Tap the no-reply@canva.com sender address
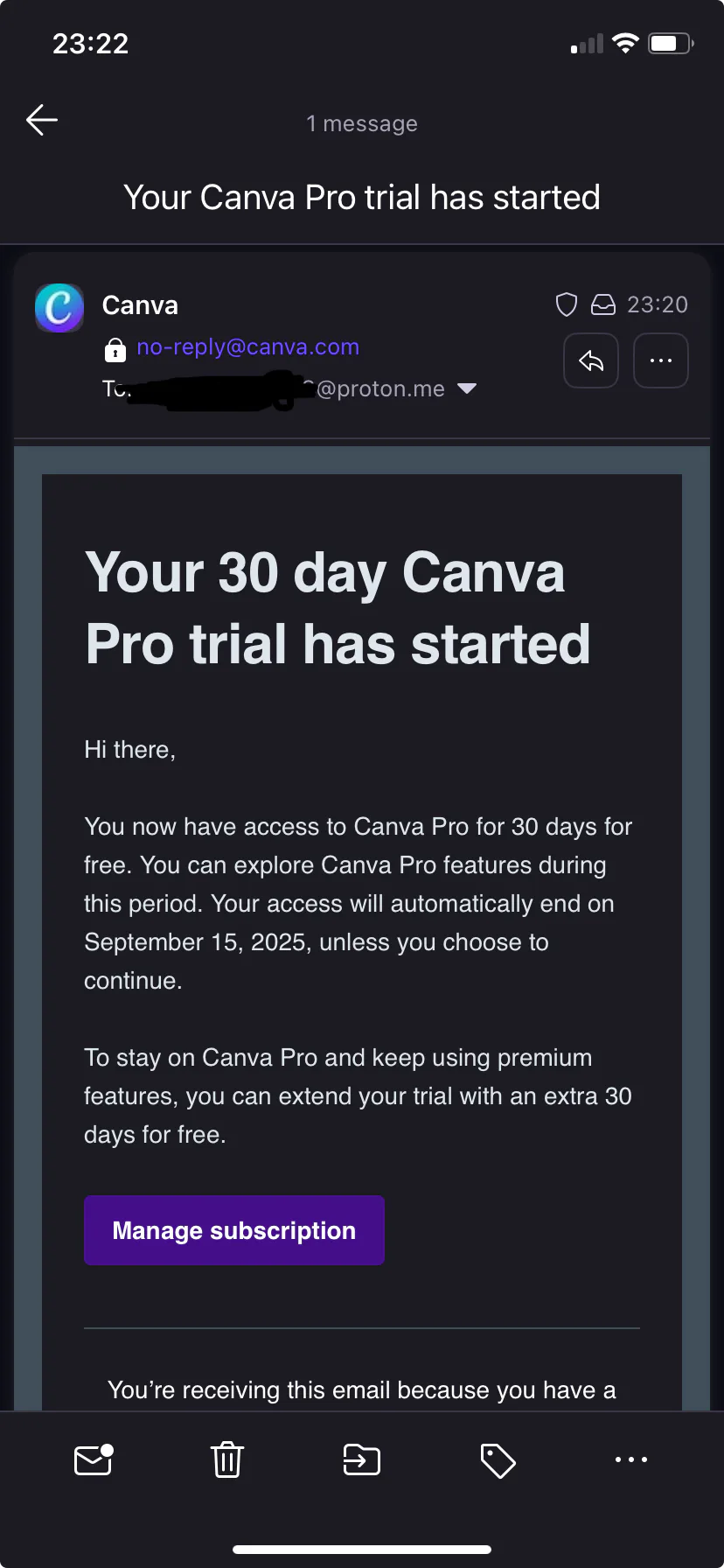The width and height of the screenshot is (724, 1568). [247, 347]
